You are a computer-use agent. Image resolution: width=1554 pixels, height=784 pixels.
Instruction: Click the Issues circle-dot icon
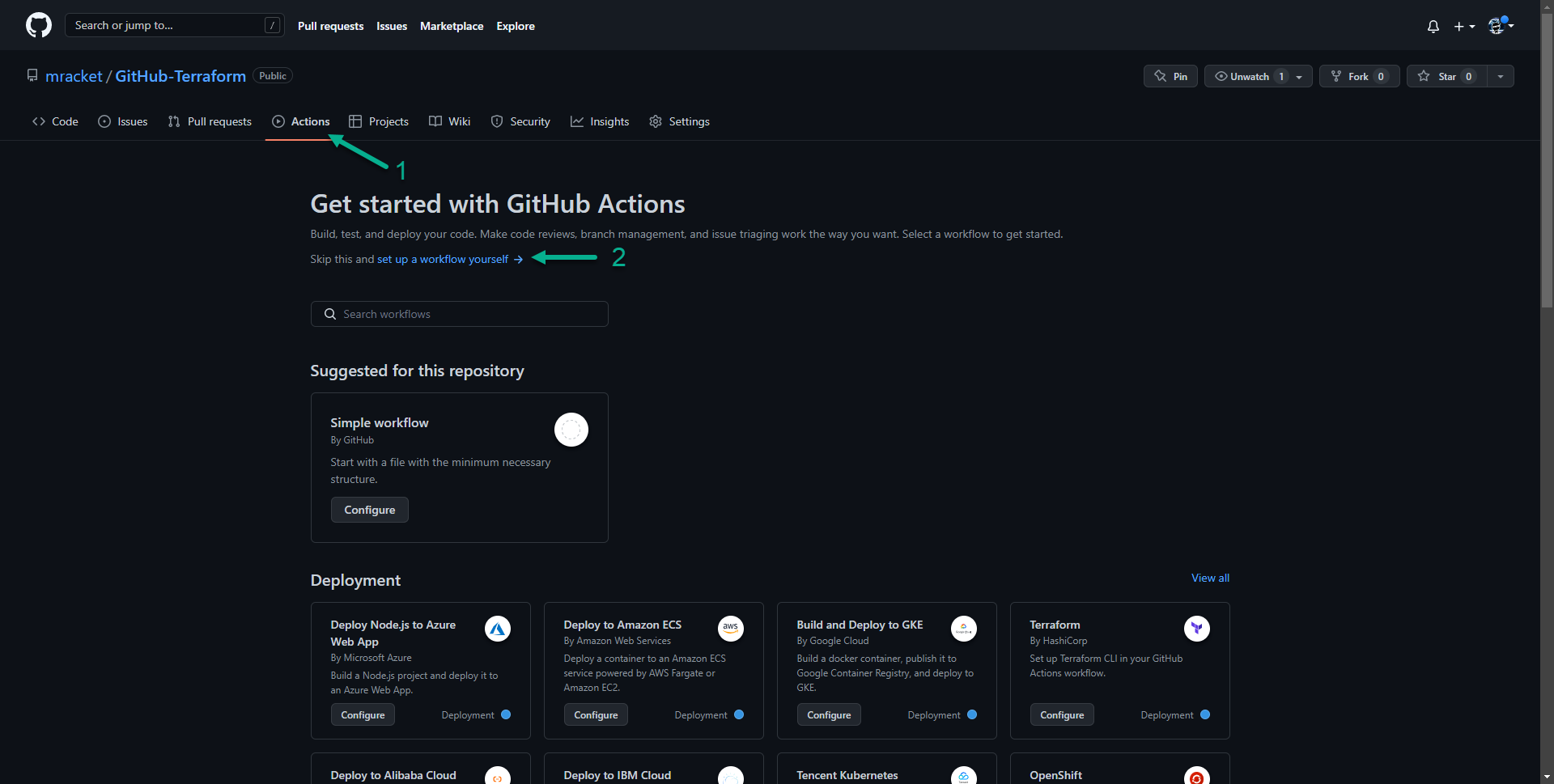point(104,121)
